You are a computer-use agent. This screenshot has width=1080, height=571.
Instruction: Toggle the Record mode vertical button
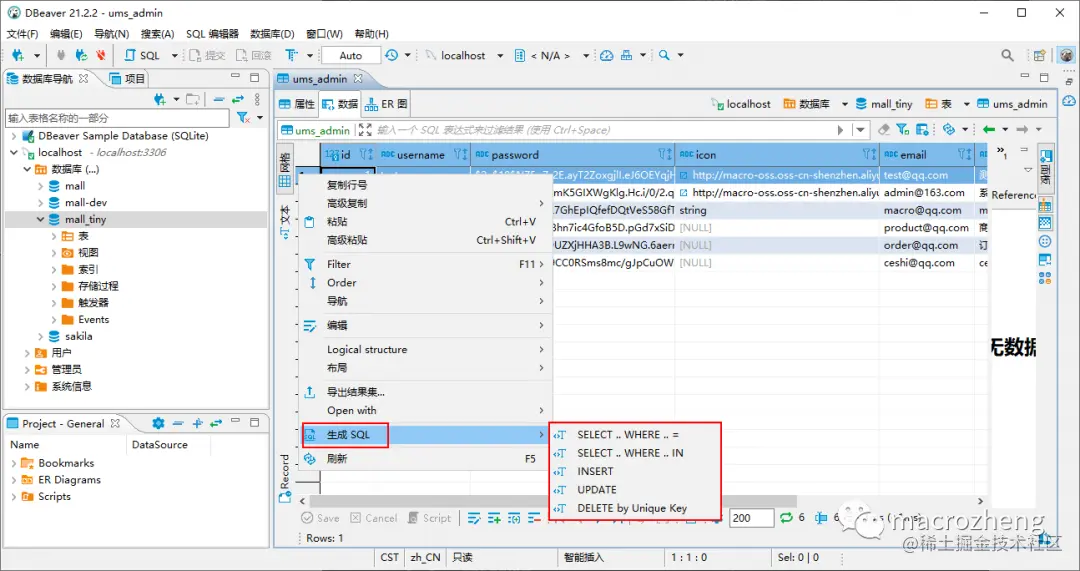pyautogui.click(x=284, y=480)
